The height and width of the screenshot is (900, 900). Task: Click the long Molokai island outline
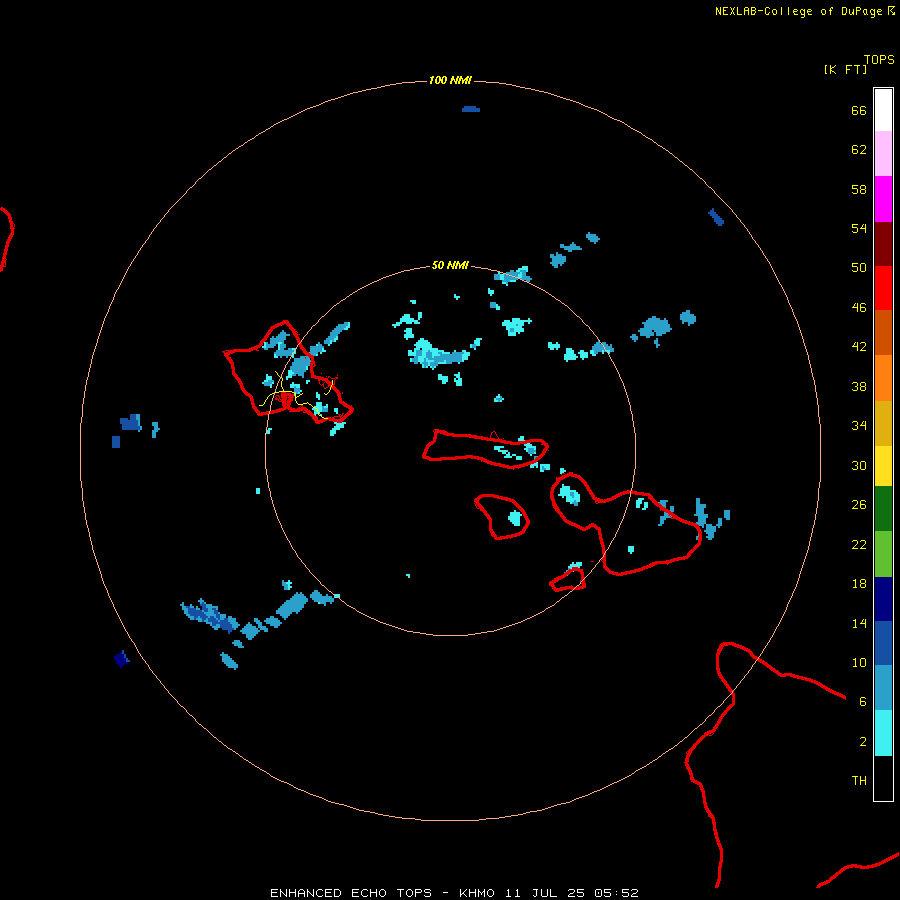[485, 448]
